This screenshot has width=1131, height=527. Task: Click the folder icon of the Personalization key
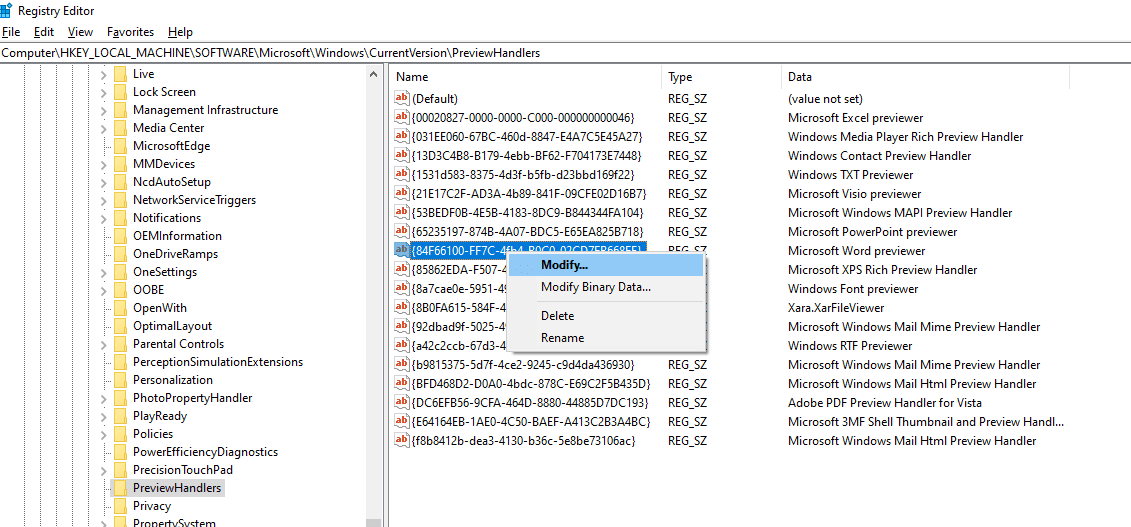click(120, 380)
